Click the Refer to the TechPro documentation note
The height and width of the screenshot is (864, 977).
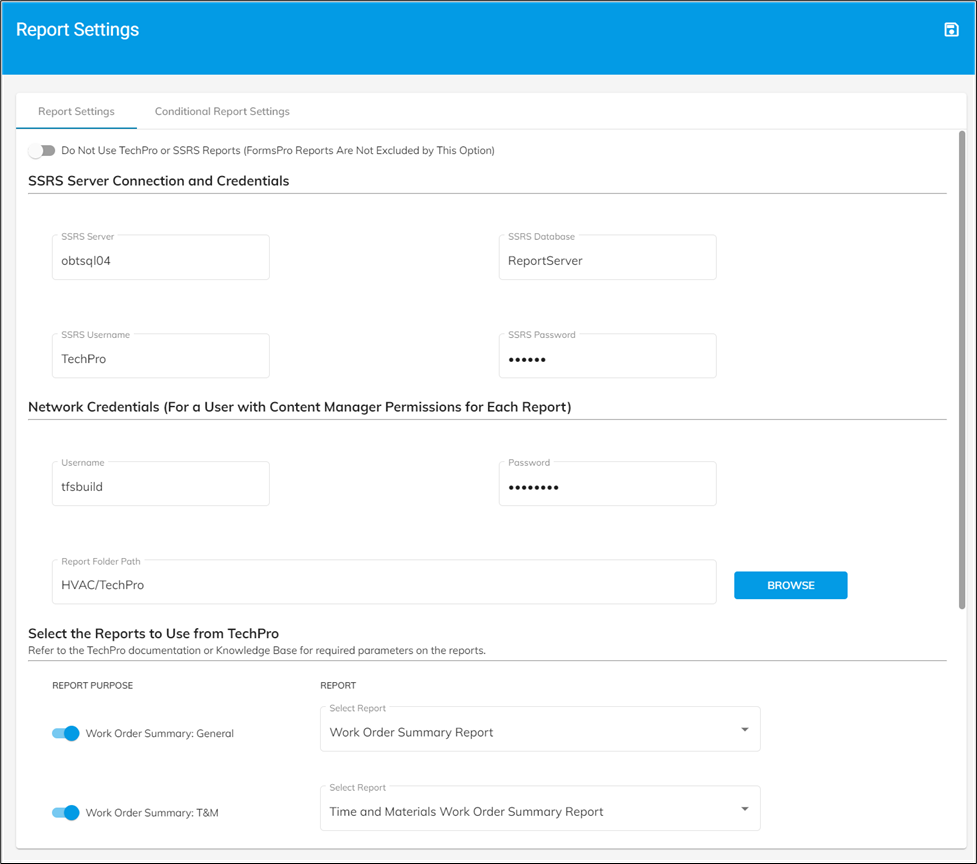pos(257,650)
